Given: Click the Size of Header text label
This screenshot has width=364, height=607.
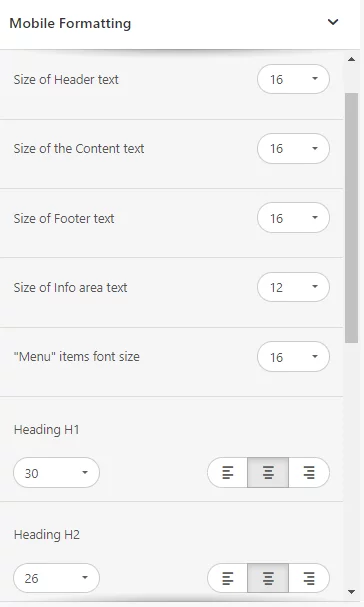Looking at the screenshot, I should [x=66, y=79].
